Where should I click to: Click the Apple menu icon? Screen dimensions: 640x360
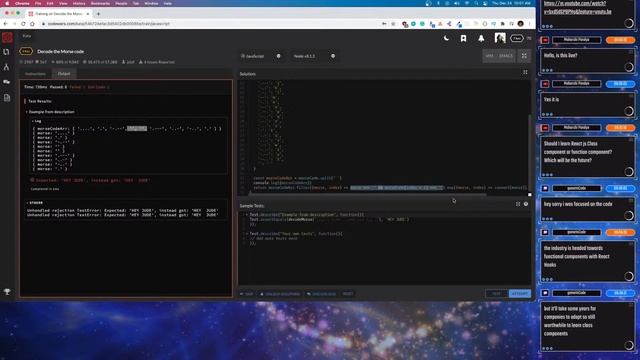click(7, 3)
